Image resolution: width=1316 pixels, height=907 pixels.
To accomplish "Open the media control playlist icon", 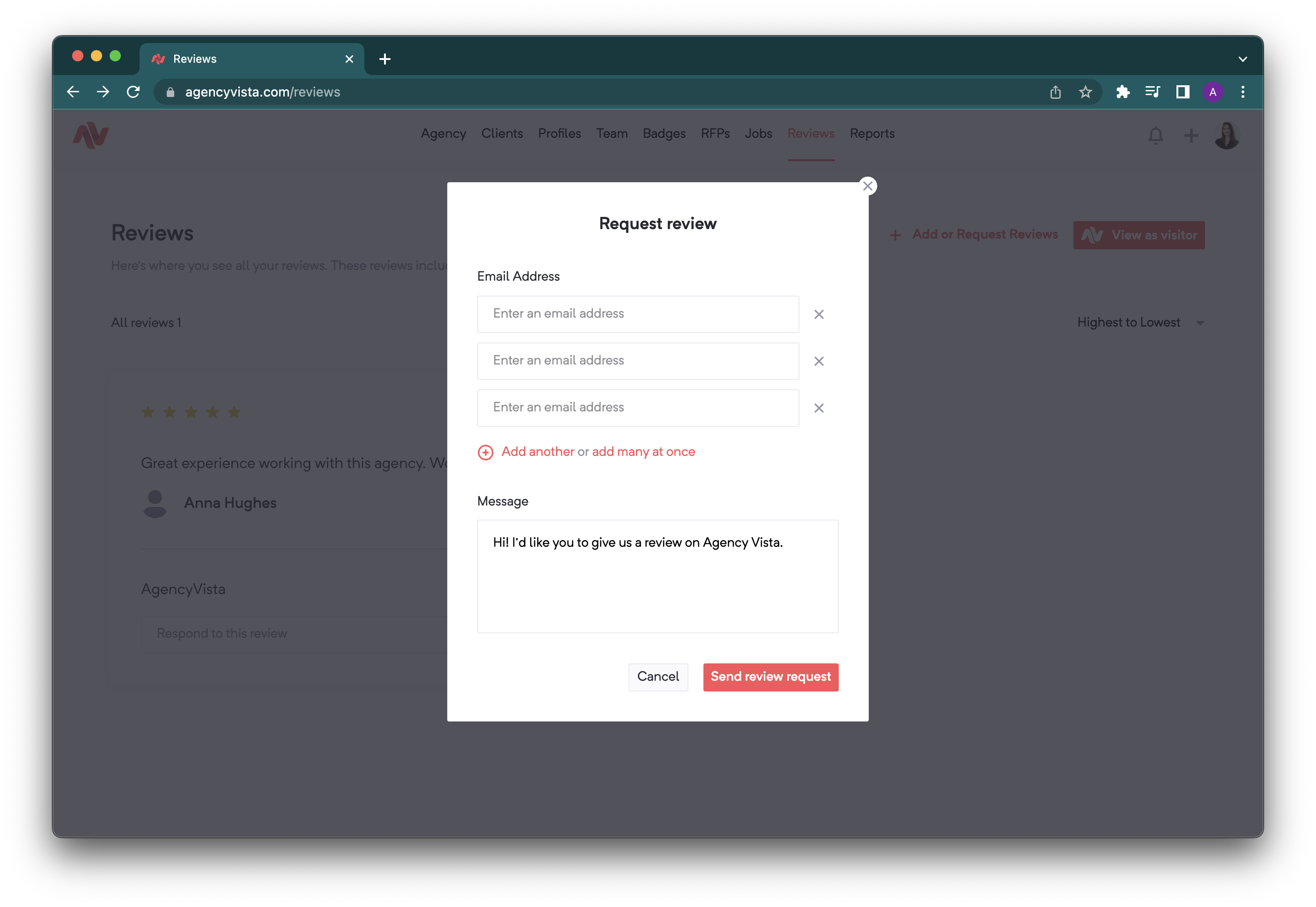I will click(x=1152, y=92).
